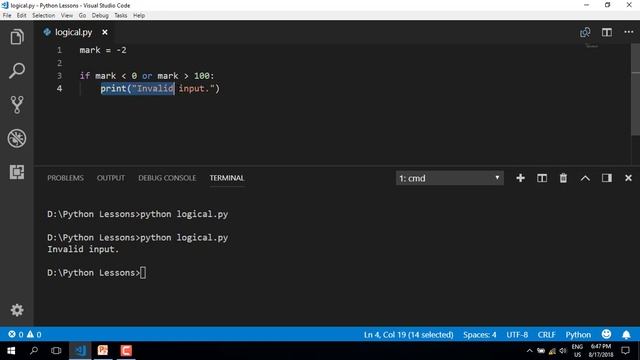Image resolution: width=640 pixels, height=360 pixels.
Task: Change file encoding via 'UTF-8'
Action: click(x=517, y=335)
